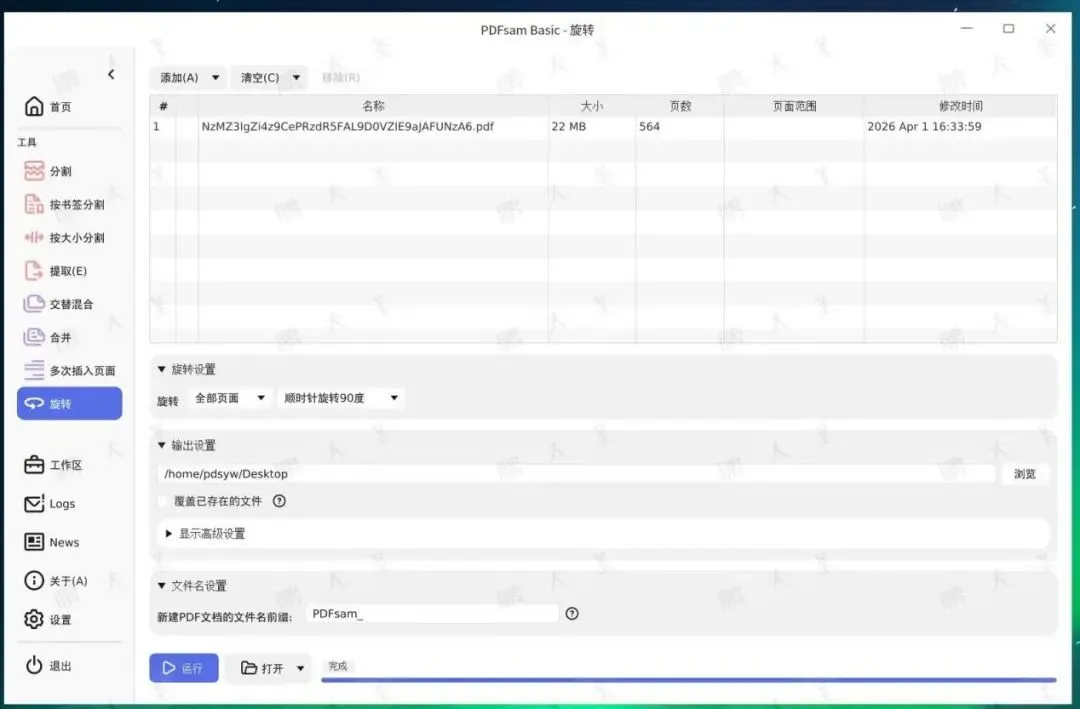Click the # column header

click(x=163, y=106)
